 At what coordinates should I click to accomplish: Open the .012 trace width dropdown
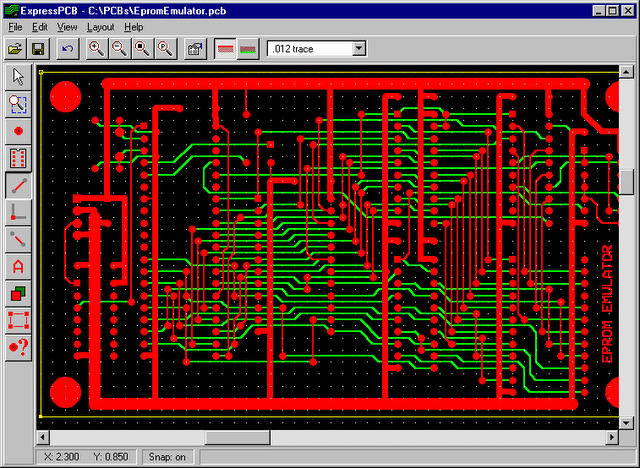click(359, 48)
